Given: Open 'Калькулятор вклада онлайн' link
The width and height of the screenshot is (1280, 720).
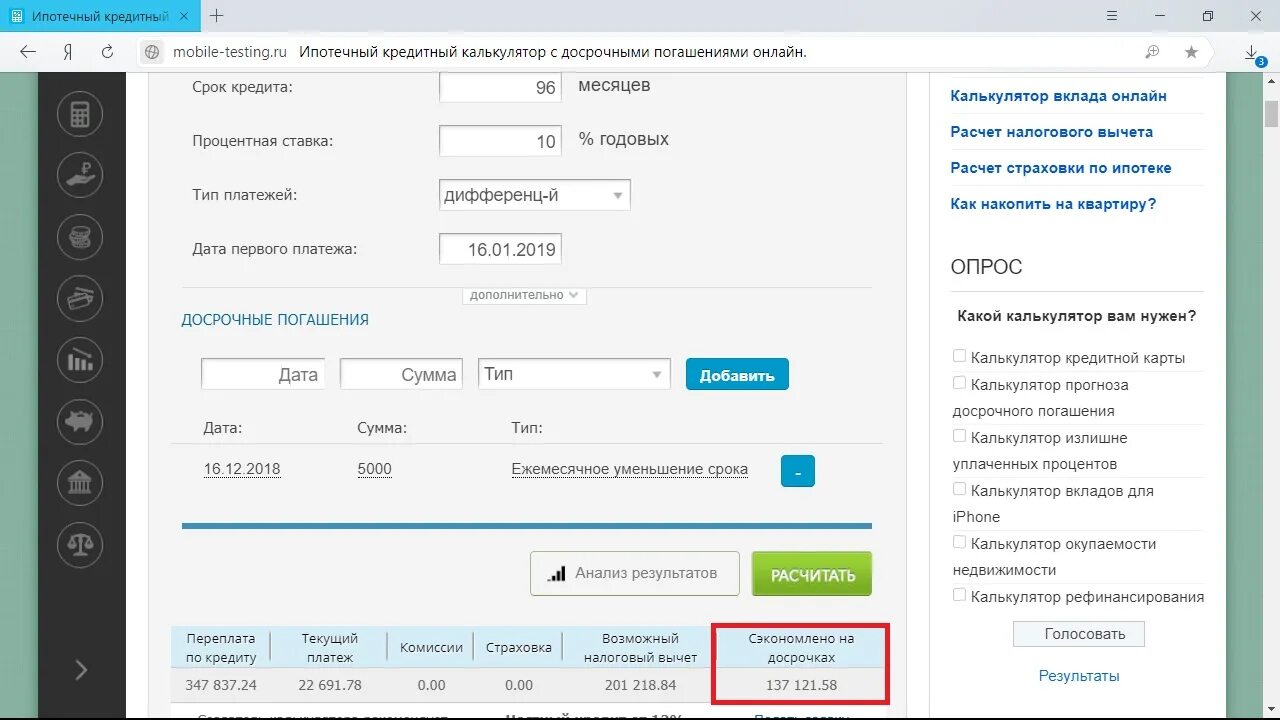Looking at the screenshot, I should 1059,96.
